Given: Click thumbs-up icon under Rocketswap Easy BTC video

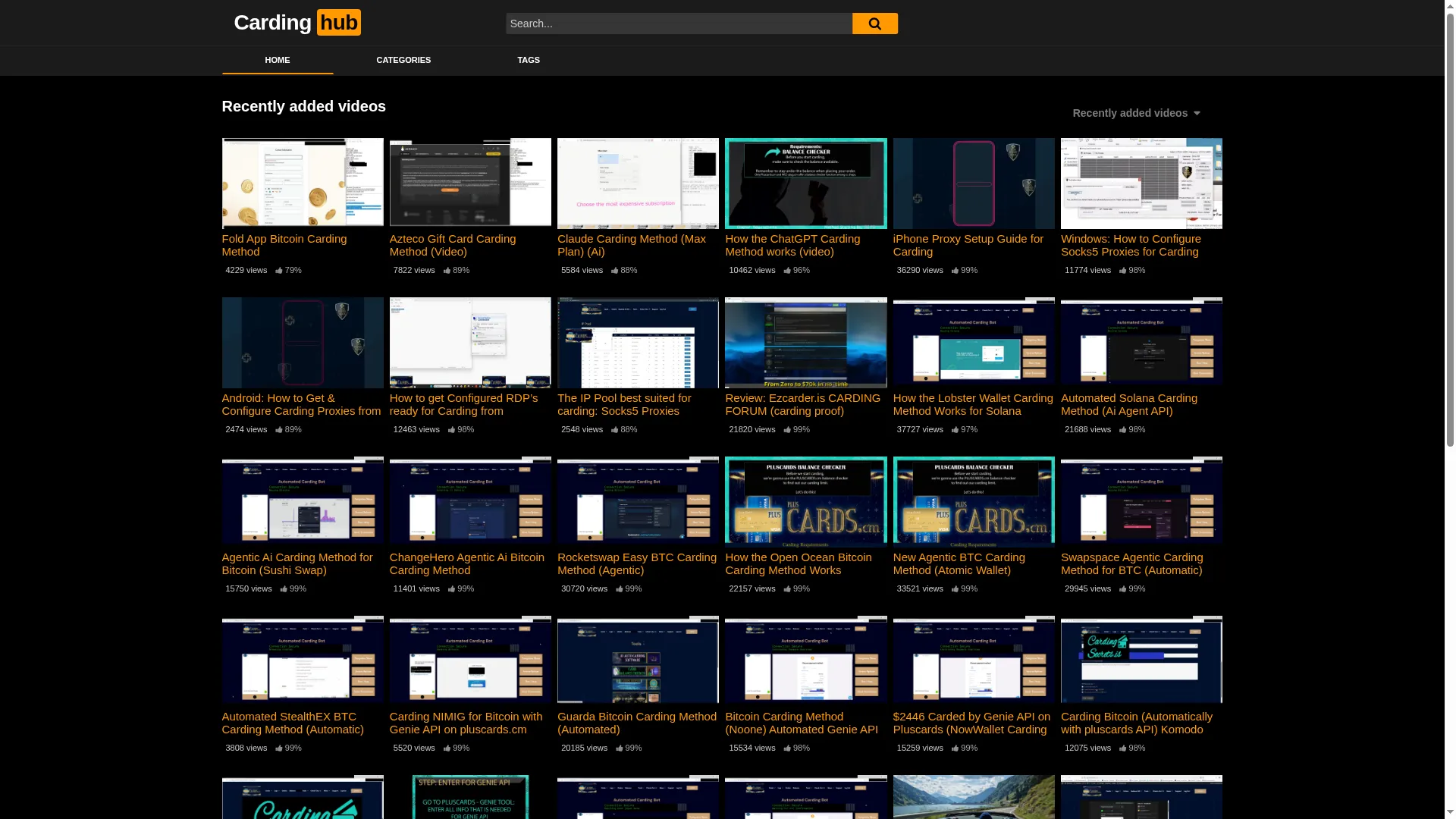Looking at the screenshot, I should click(620, 588).
